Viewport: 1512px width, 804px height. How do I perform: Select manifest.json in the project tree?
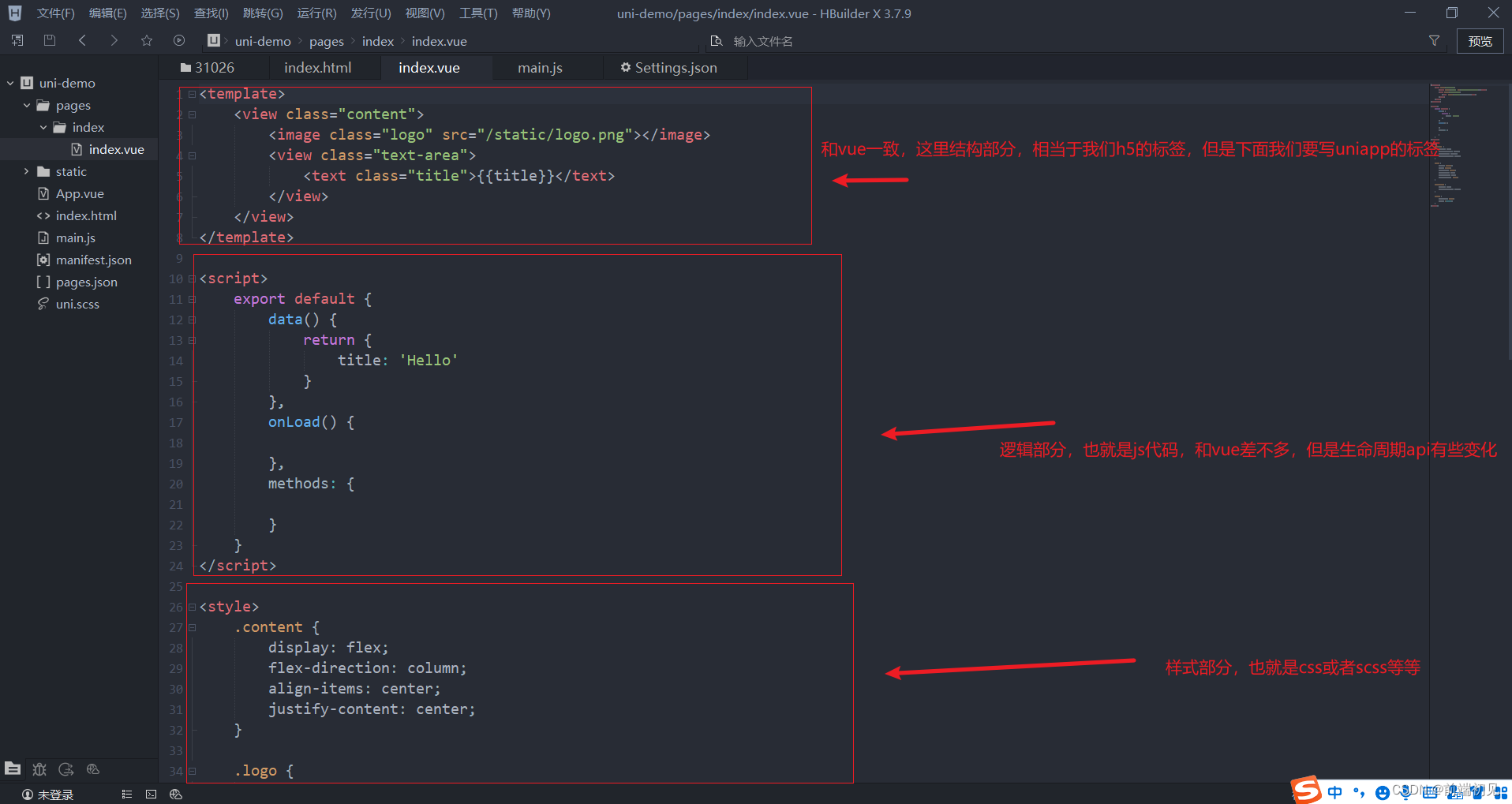point(79,260)
